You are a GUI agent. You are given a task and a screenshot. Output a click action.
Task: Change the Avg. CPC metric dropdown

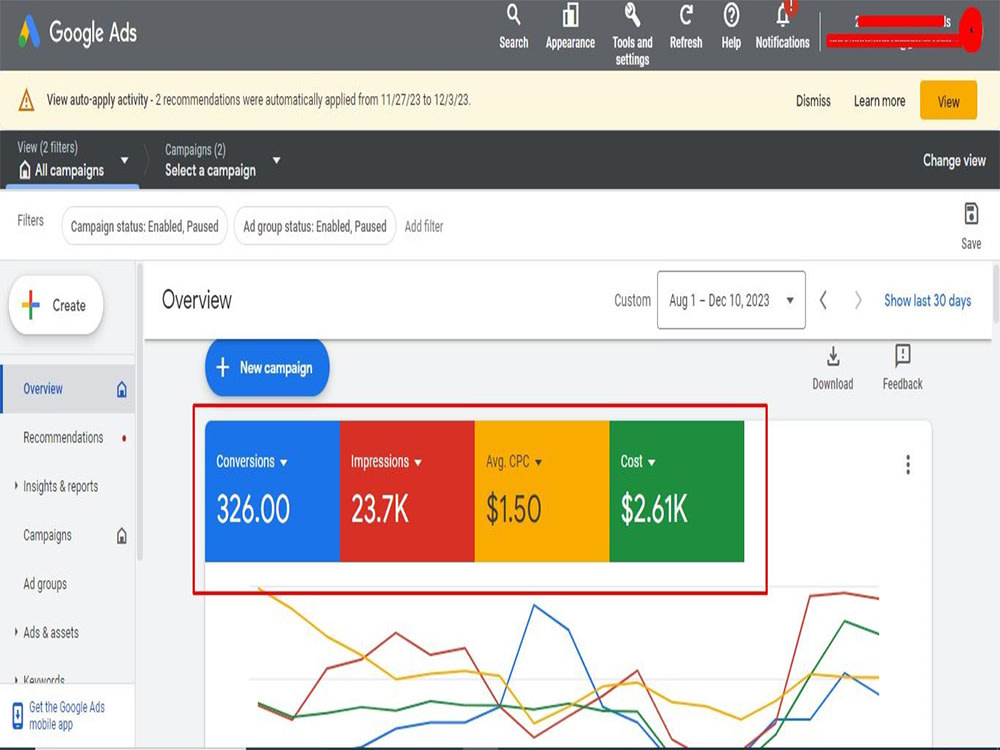[514, 461]
